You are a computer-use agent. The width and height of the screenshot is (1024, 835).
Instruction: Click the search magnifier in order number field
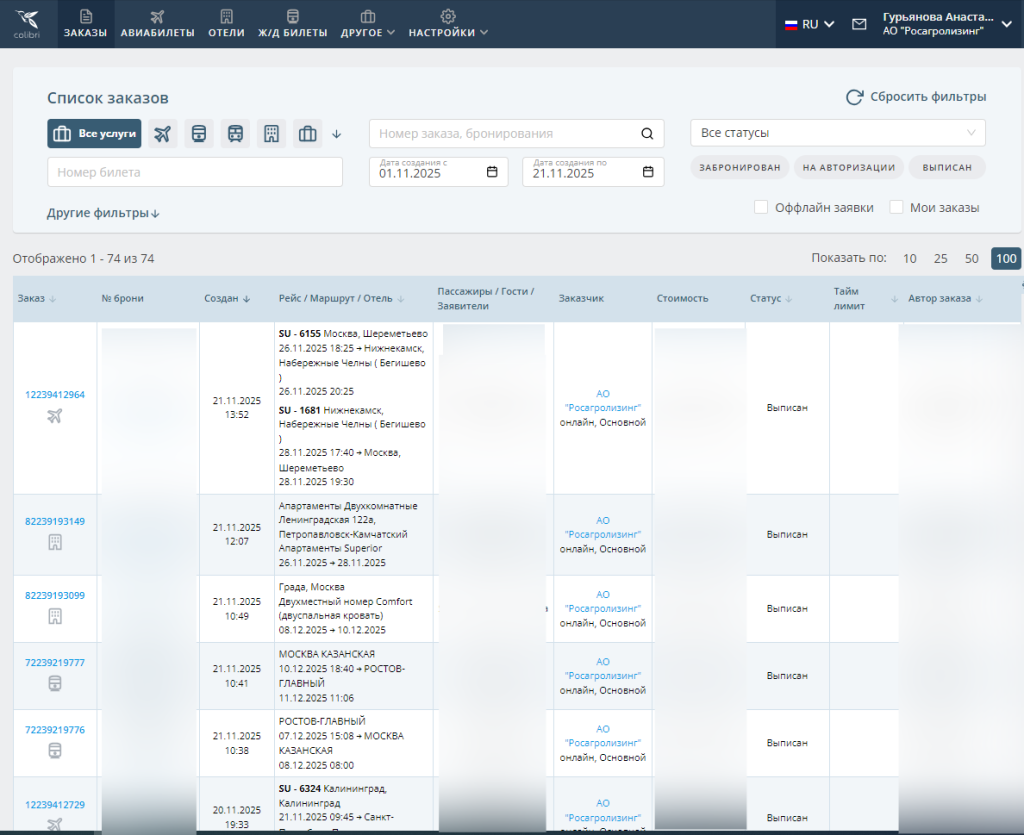click(x=647, y=134)
